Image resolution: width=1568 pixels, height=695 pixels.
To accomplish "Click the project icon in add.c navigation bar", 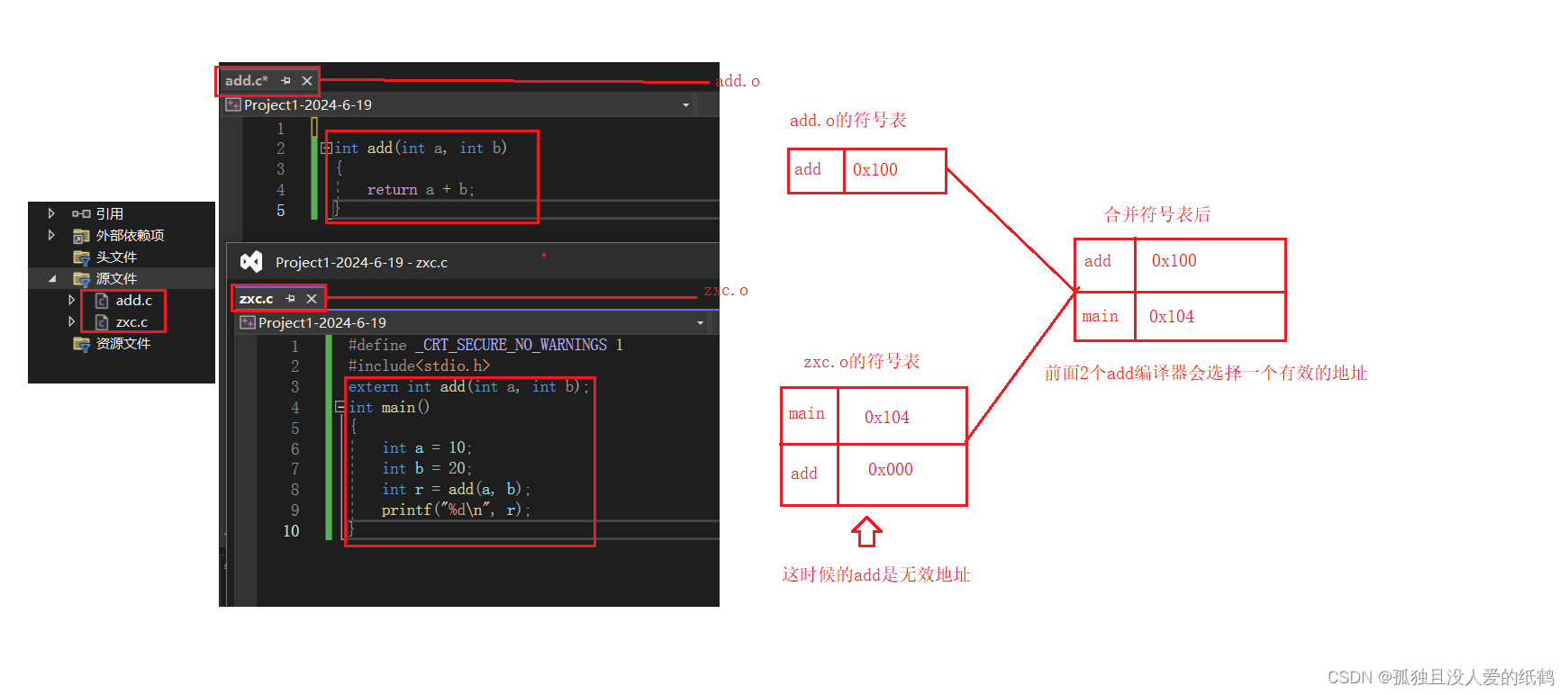I will (232, 104).
